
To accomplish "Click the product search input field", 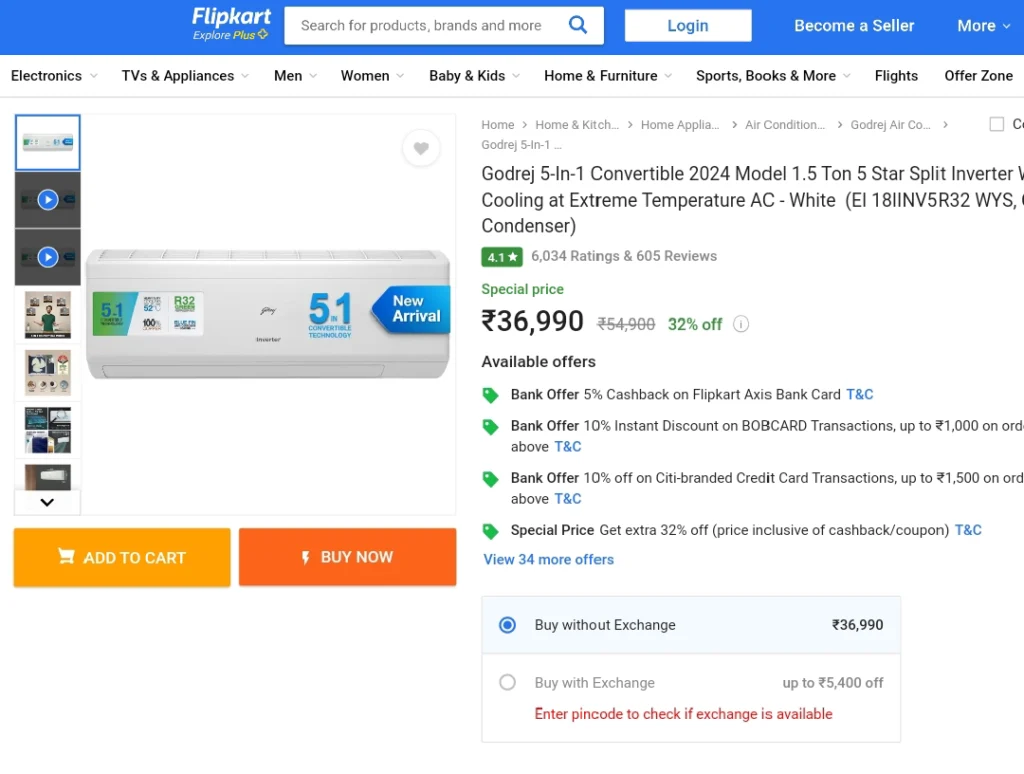I will tap(426, 25).
